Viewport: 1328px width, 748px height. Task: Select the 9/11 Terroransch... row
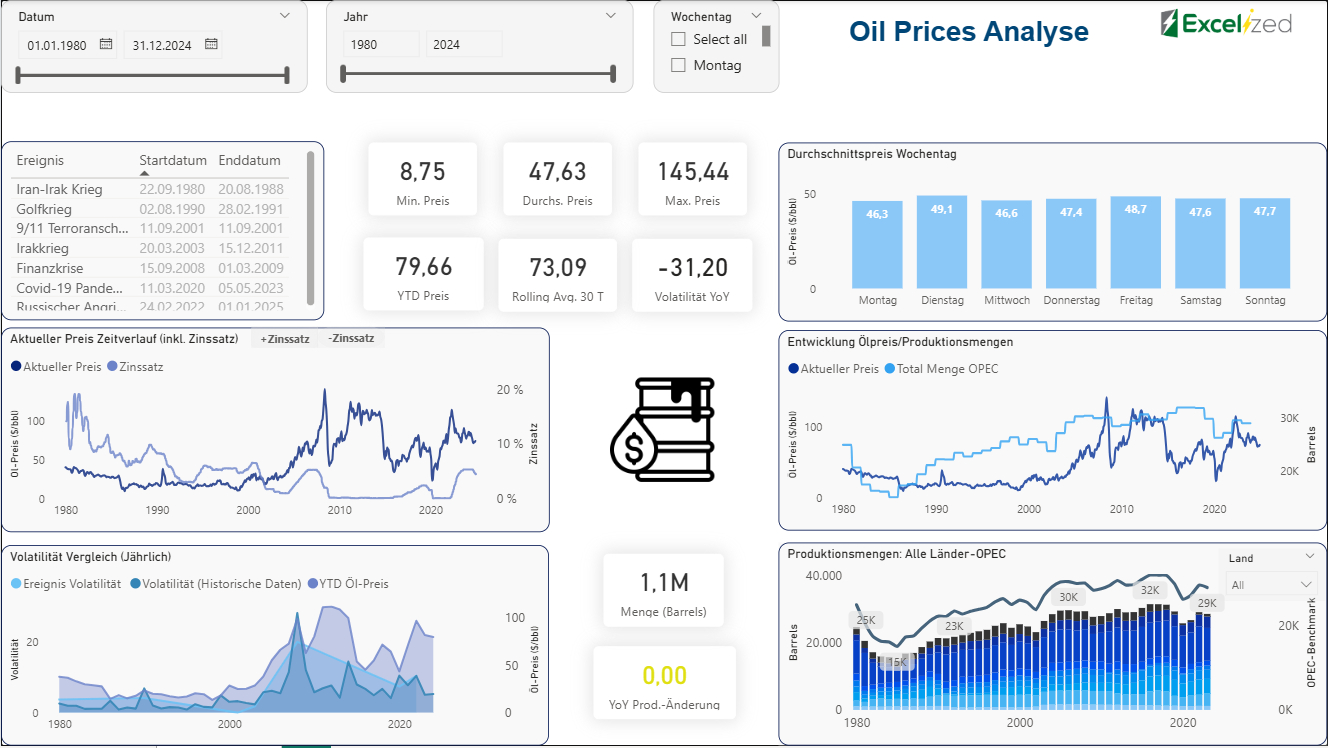tap(150, 228)
